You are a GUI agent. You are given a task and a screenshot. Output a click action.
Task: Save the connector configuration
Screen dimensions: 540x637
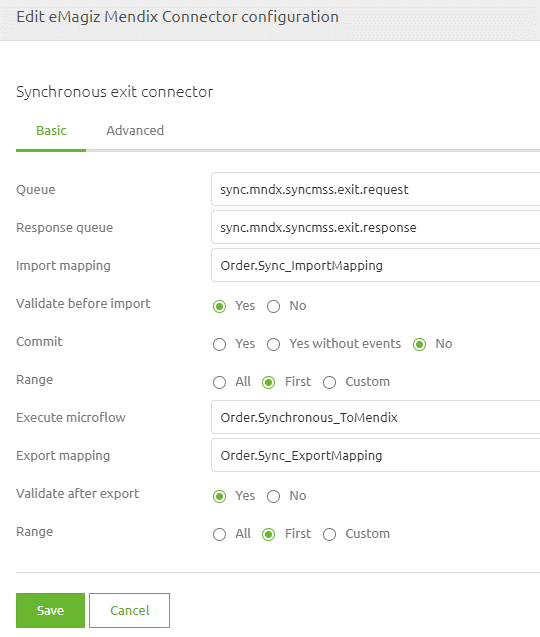point(50,610)
